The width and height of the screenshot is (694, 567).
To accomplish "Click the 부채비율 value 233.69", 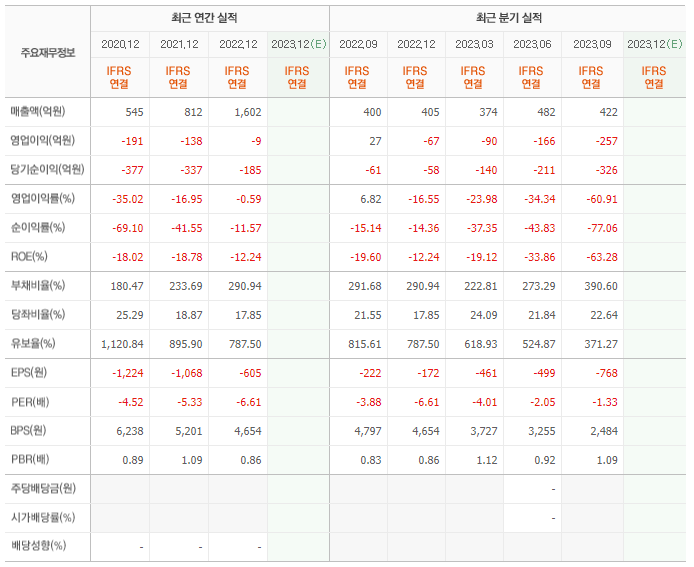I will tap(186, 286).
